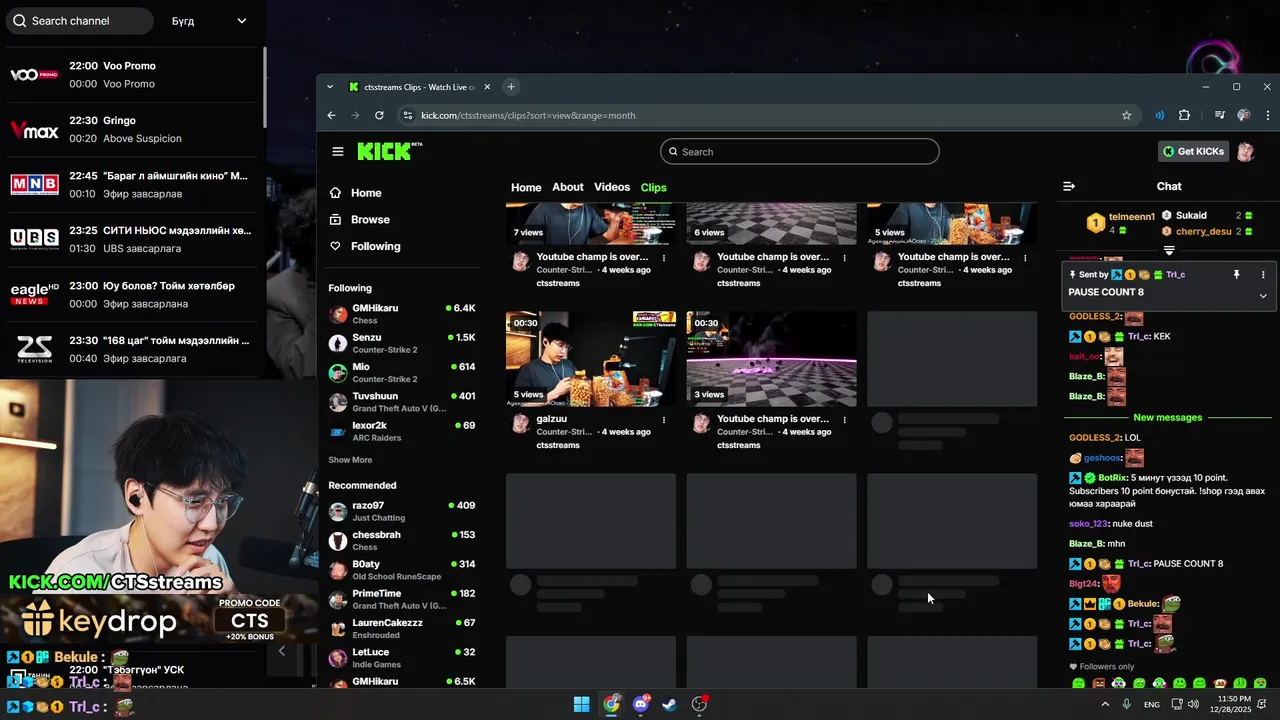Screen dimensions: 1280x720
Task: Open Senzu channel in Following list
Action: point(402,343)
